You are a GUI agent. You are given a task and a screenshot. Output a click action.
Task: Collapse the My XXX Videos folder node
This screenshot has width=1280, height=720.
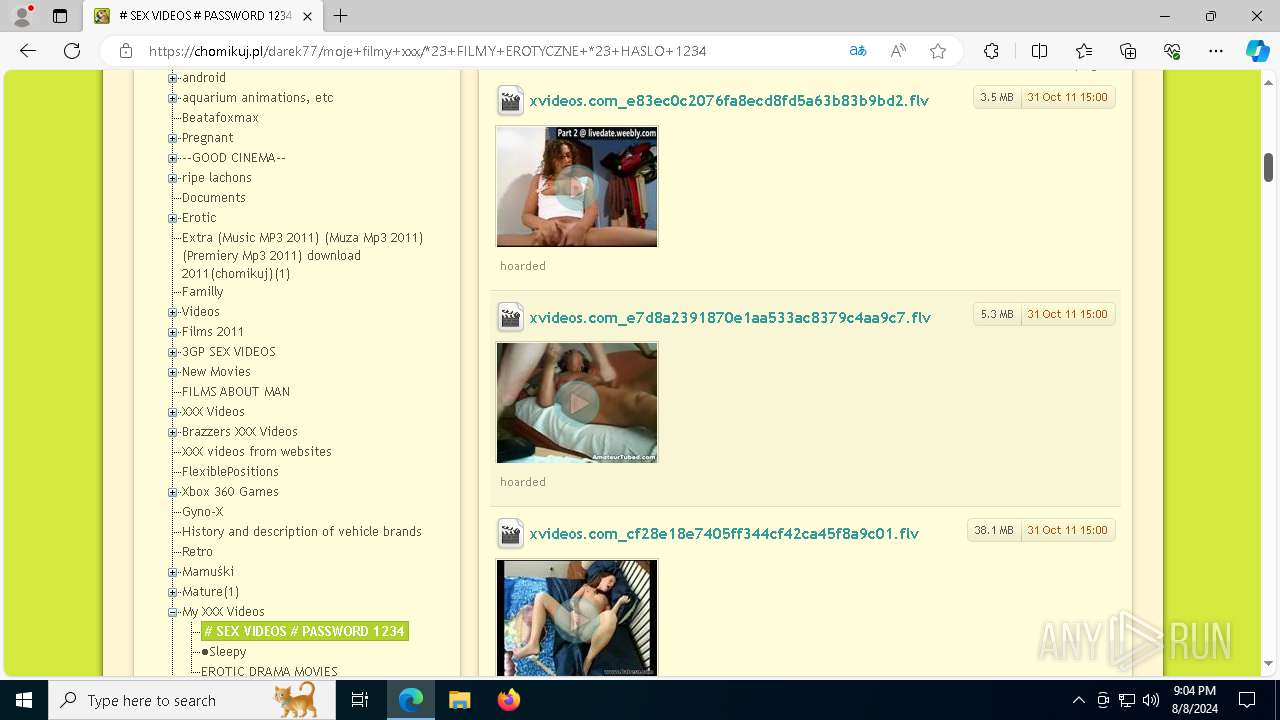tap(173, 612)
